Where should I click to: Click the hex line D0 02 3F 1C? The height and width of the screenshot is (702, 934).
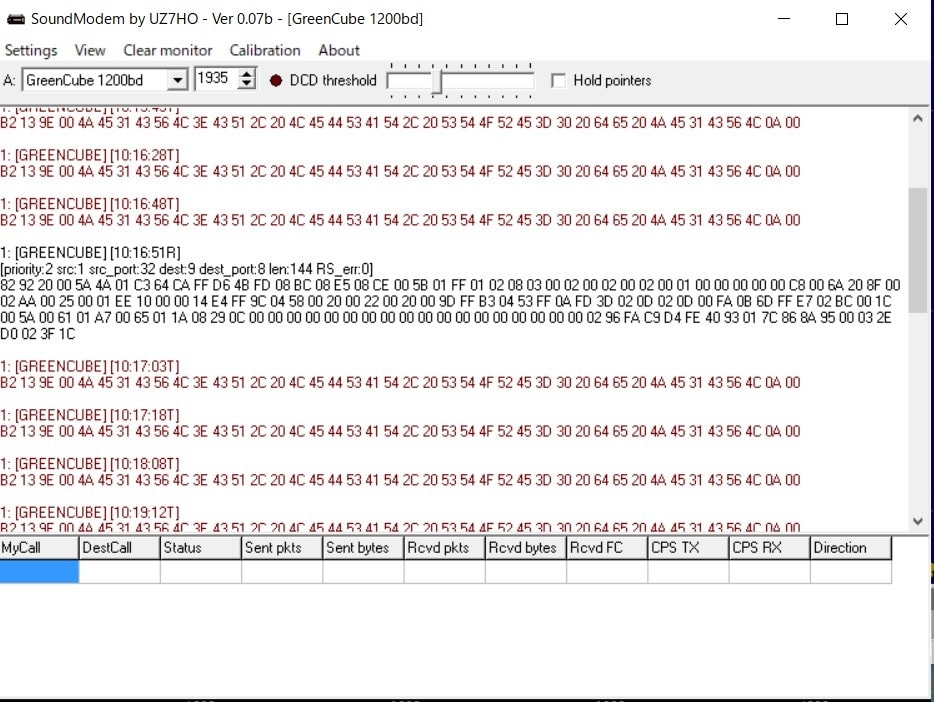coord(38,334)
